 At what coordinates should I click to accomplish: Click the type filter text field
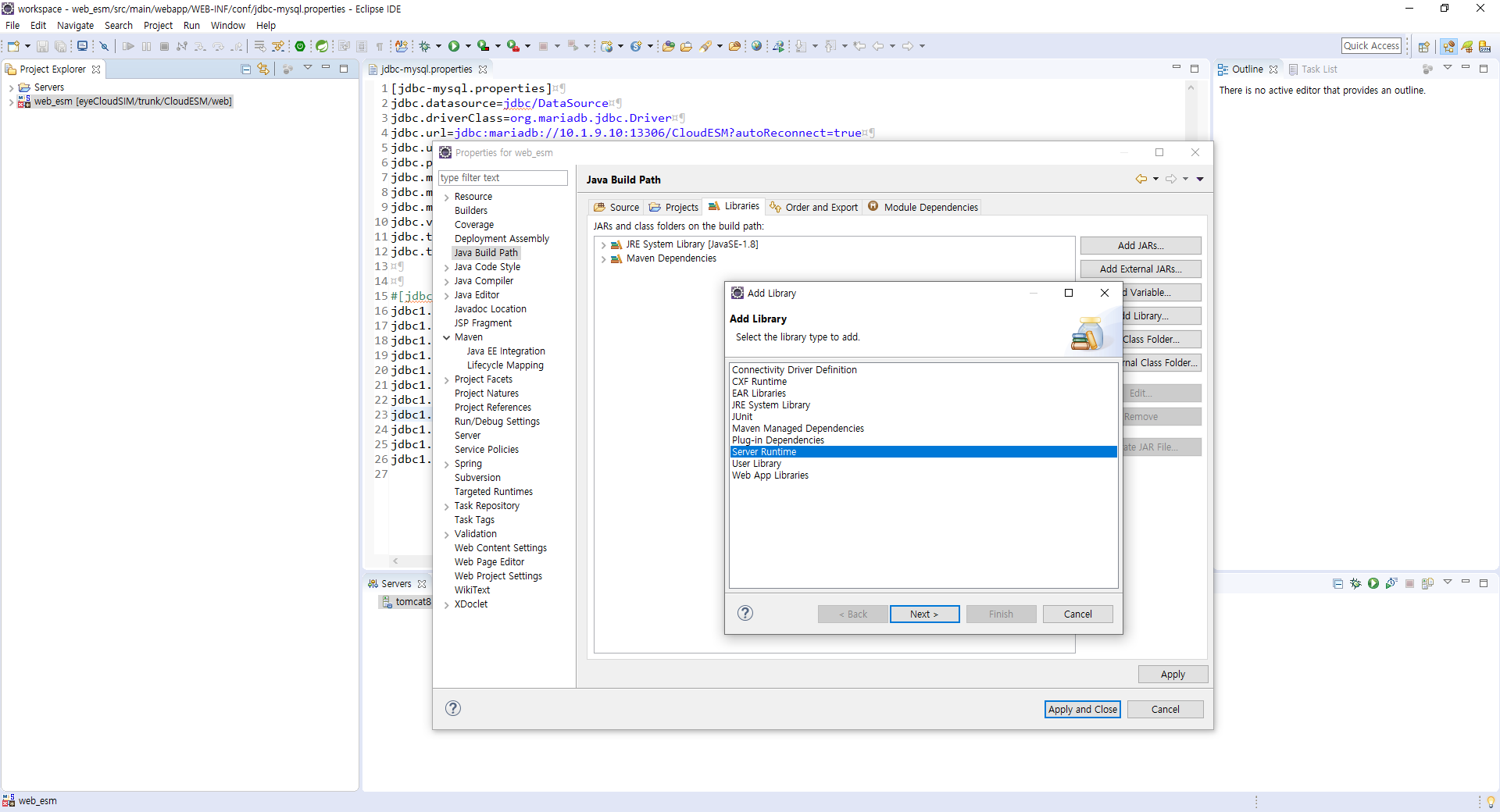pyautogui.click(x=503, y=178)
